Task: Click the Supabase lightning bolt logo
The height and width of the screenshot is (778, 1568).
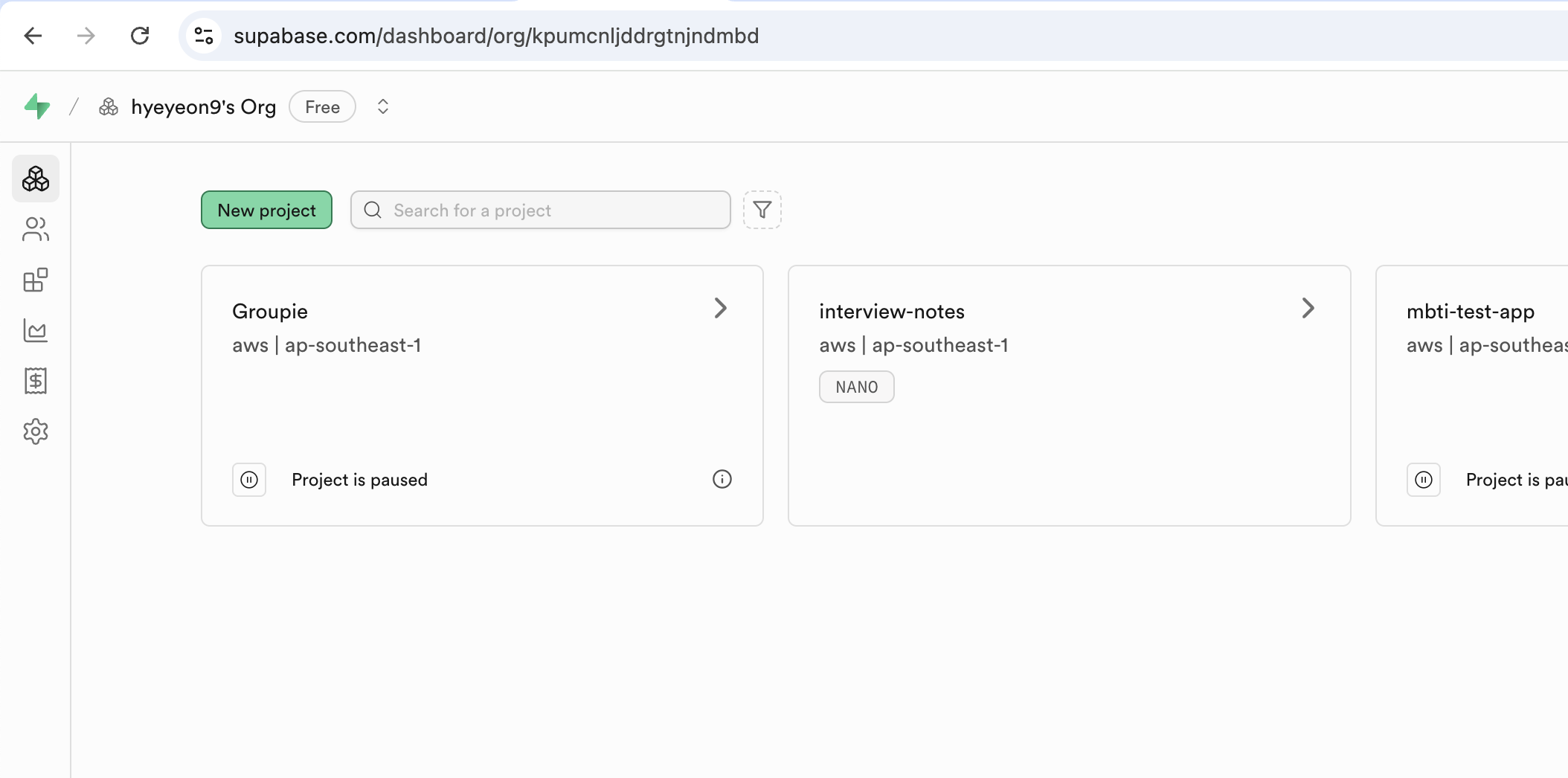Action: tap(36, 106)
